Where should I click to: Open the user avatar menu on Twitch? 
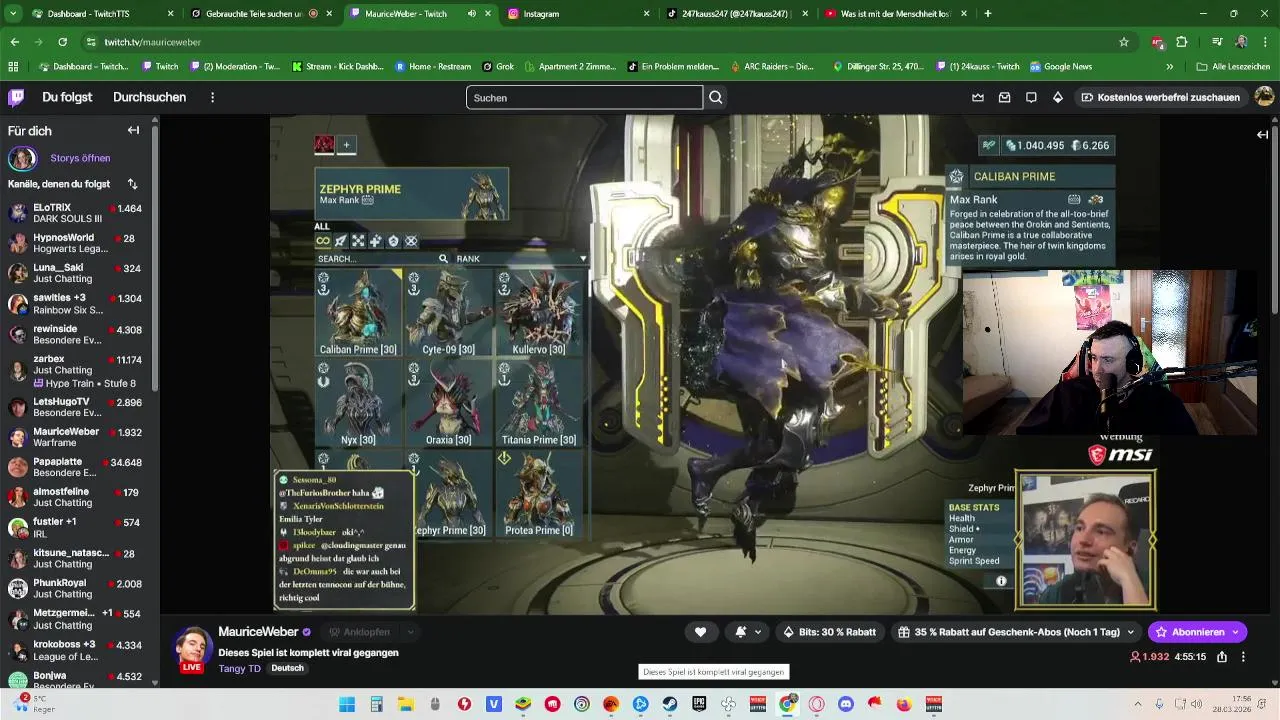click(x=1264, y=97)
